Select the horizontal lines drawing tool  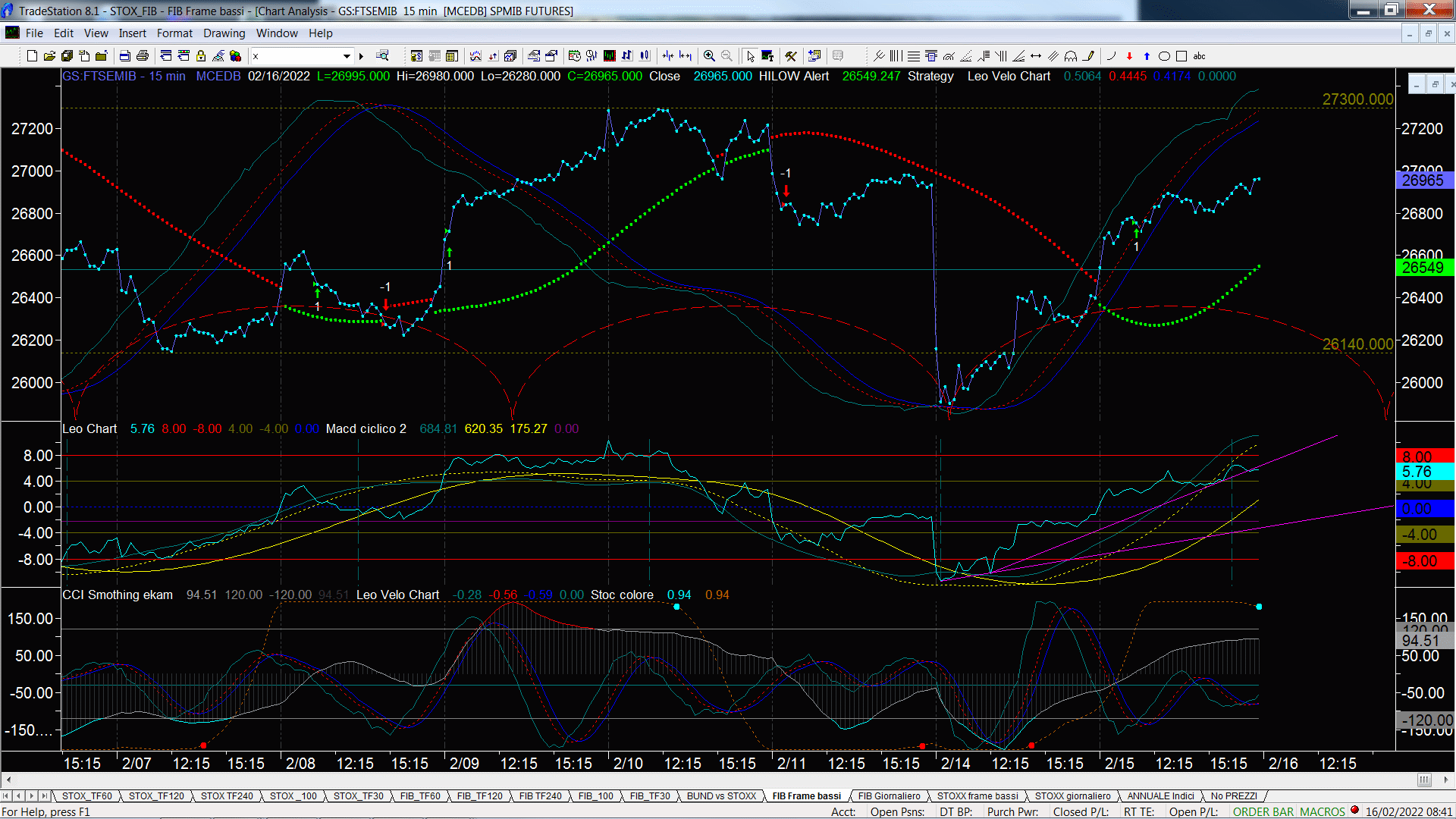click(x=914, y=56)
